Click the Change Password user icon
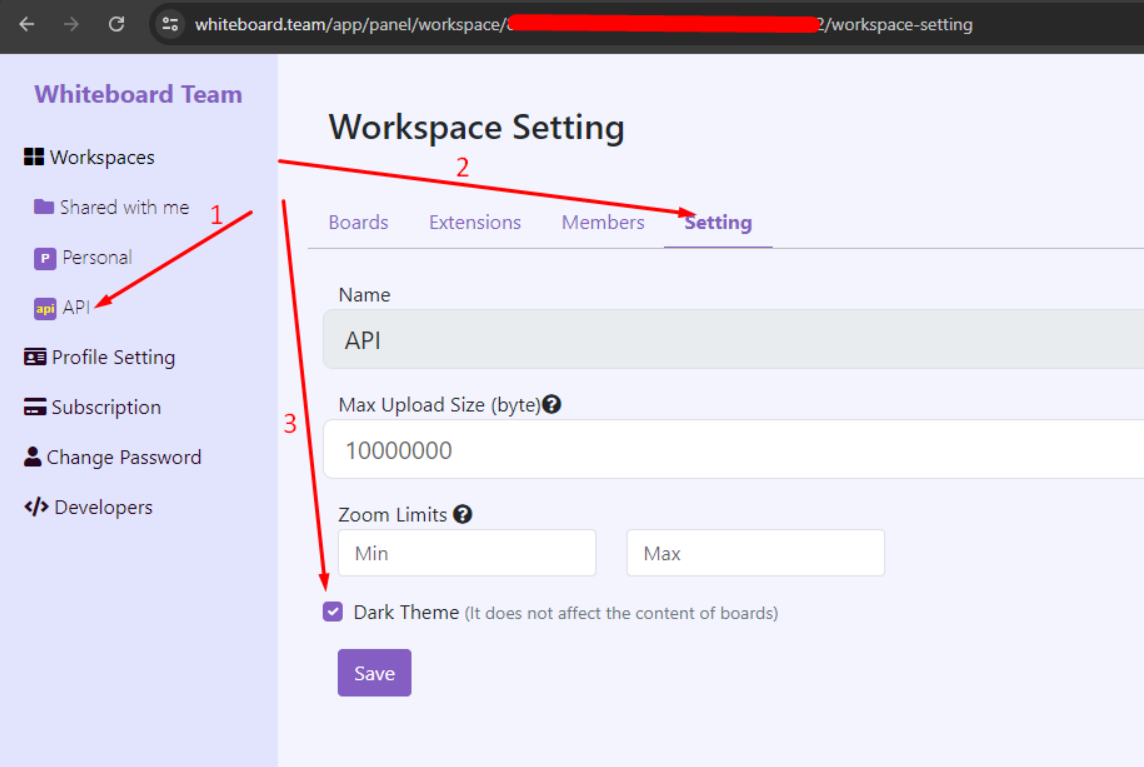 [32, 457]
